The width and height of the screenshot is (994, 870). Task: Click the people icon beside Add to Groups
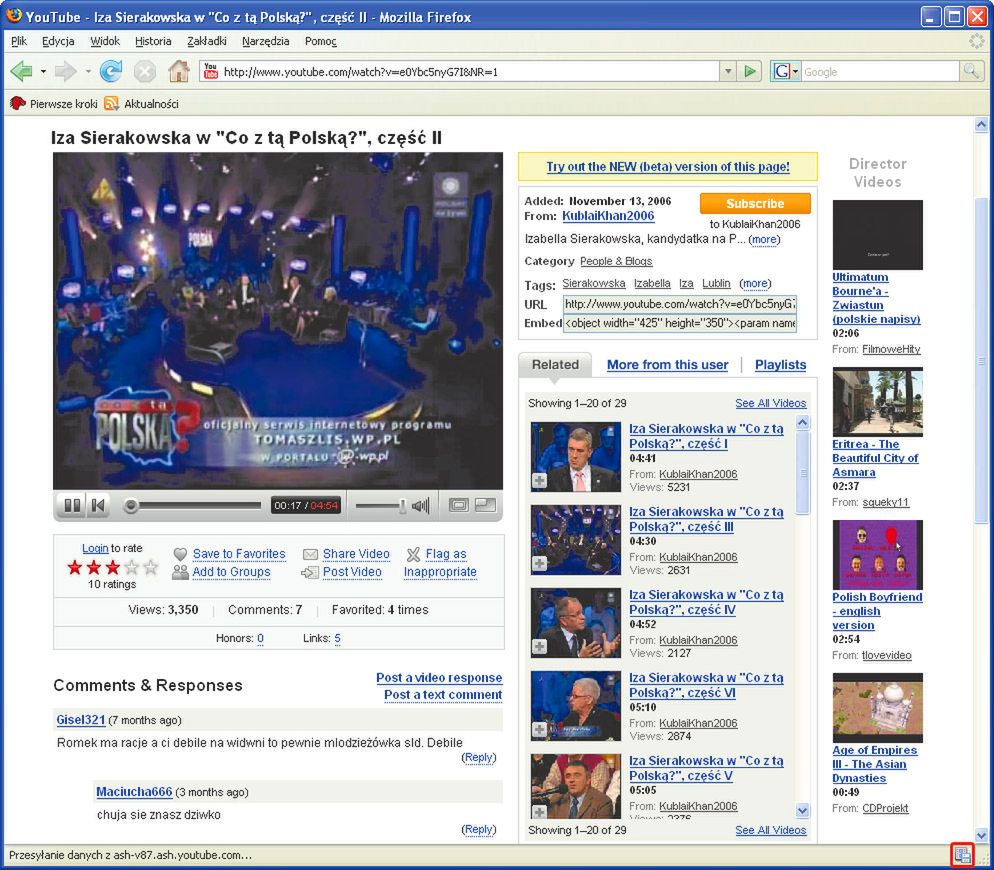(181, 572)
